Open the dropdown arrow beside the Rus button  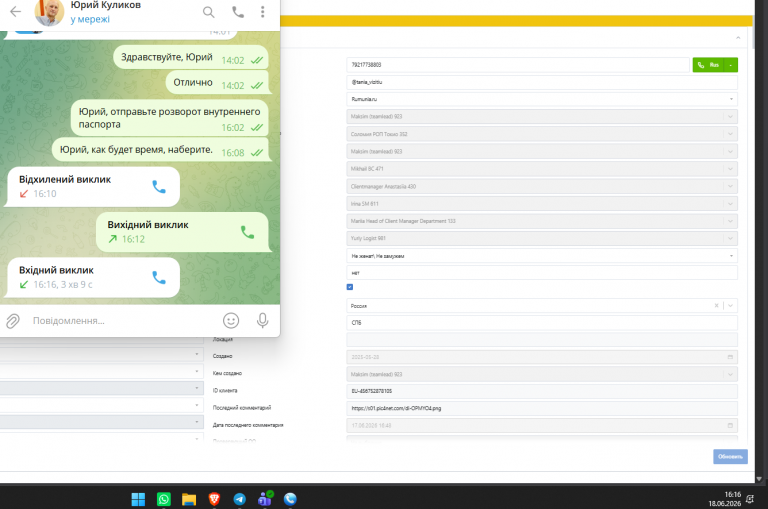pos(731,65)
